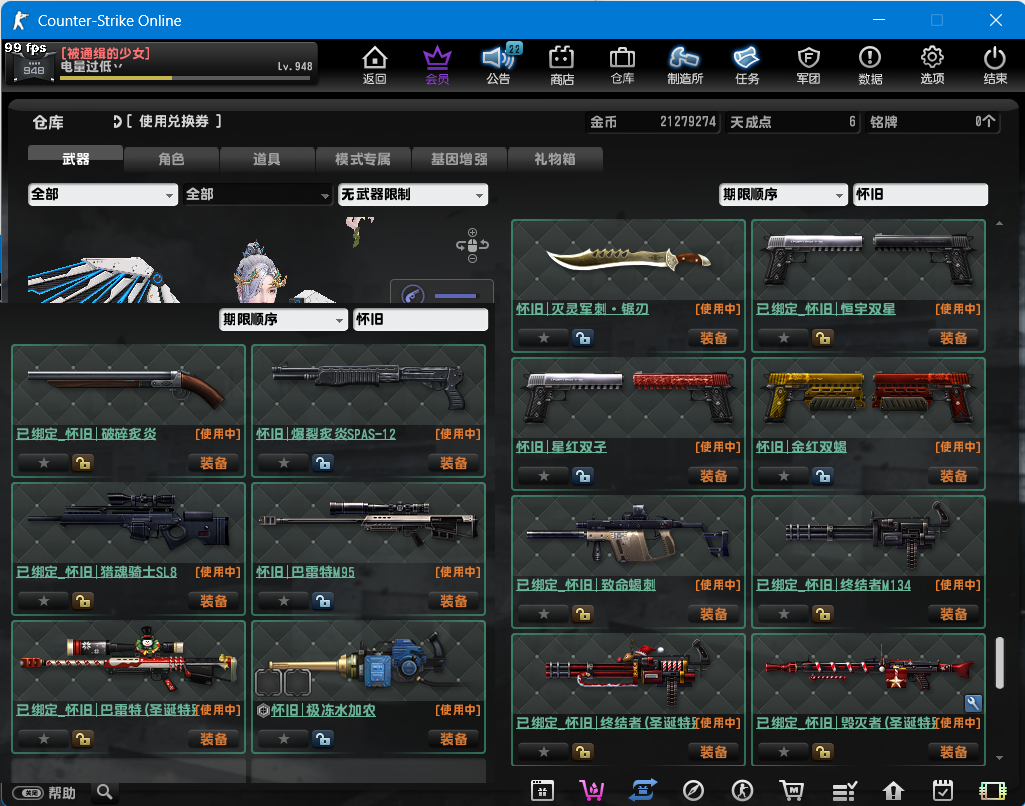The width and height of the screenshot is (1025, 806).
Task: Click the Lv. 948 experience progress bar
Action: (x=185, y=78)
